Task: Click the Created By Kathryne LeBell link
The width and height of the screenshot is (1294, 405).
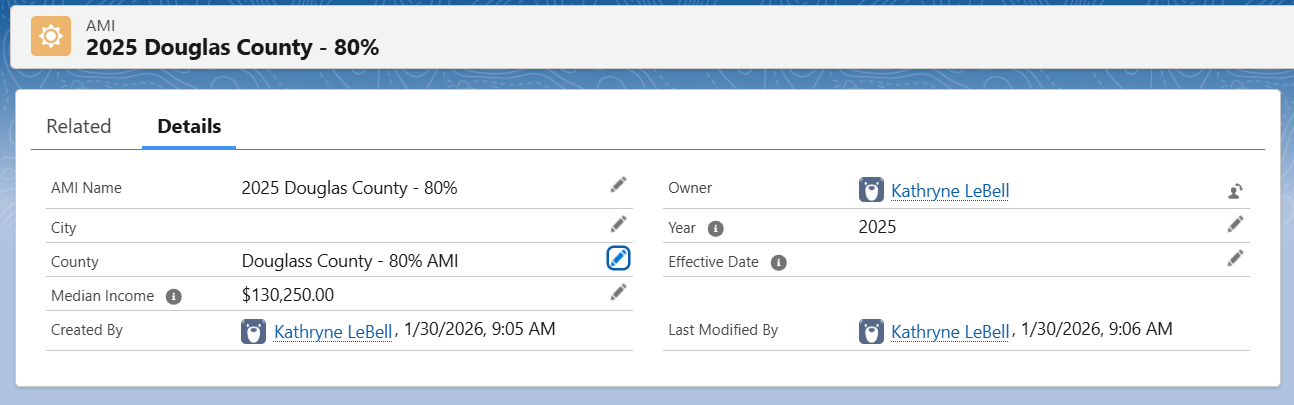Action: (333, 332)
